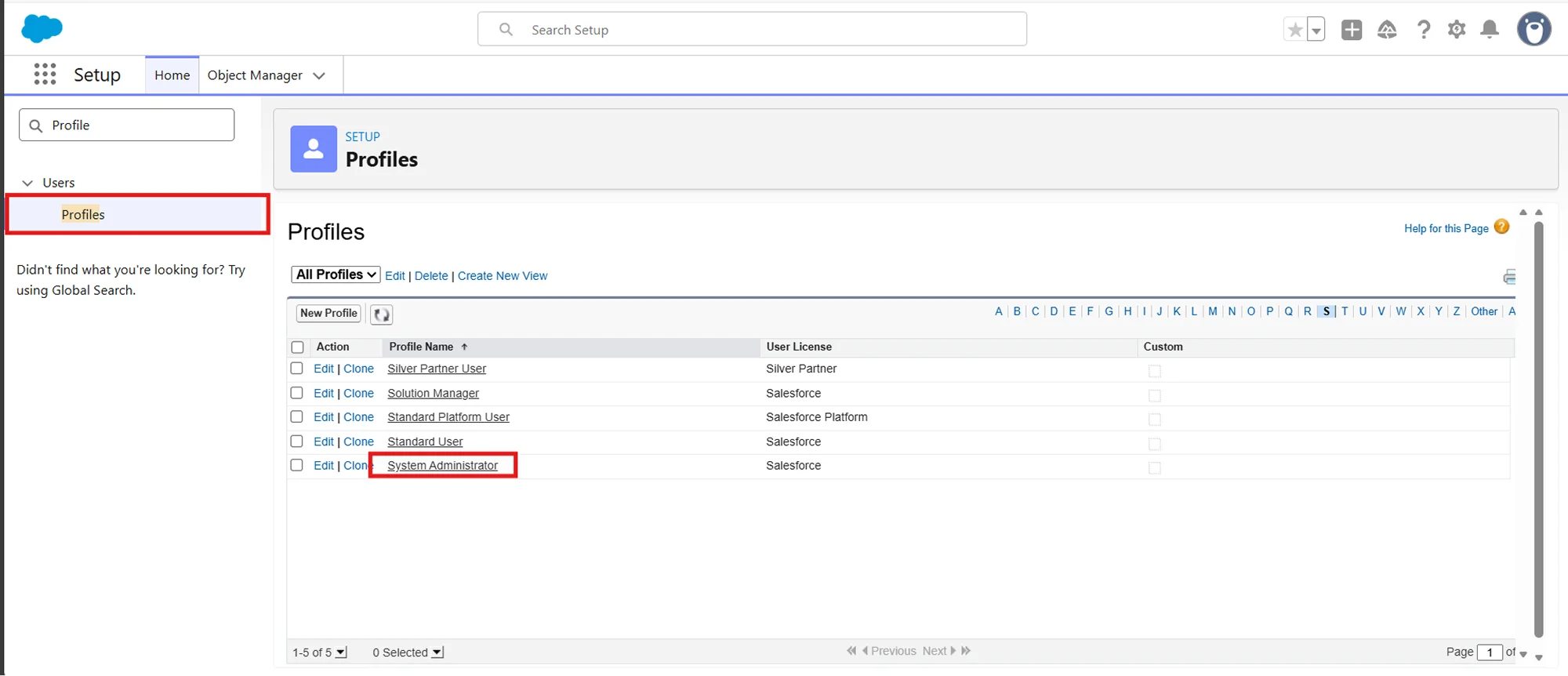Image resolution: width=1568 pixels, height=676 pixels.
Task: Open the Standard Platform User profile
Action: (448, 417)
